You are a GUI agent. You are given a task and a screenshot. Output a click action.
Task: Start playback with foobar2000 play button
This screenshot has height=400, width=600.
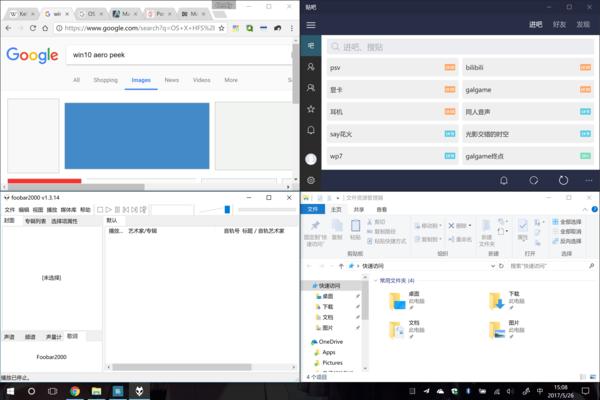(109, 210)
